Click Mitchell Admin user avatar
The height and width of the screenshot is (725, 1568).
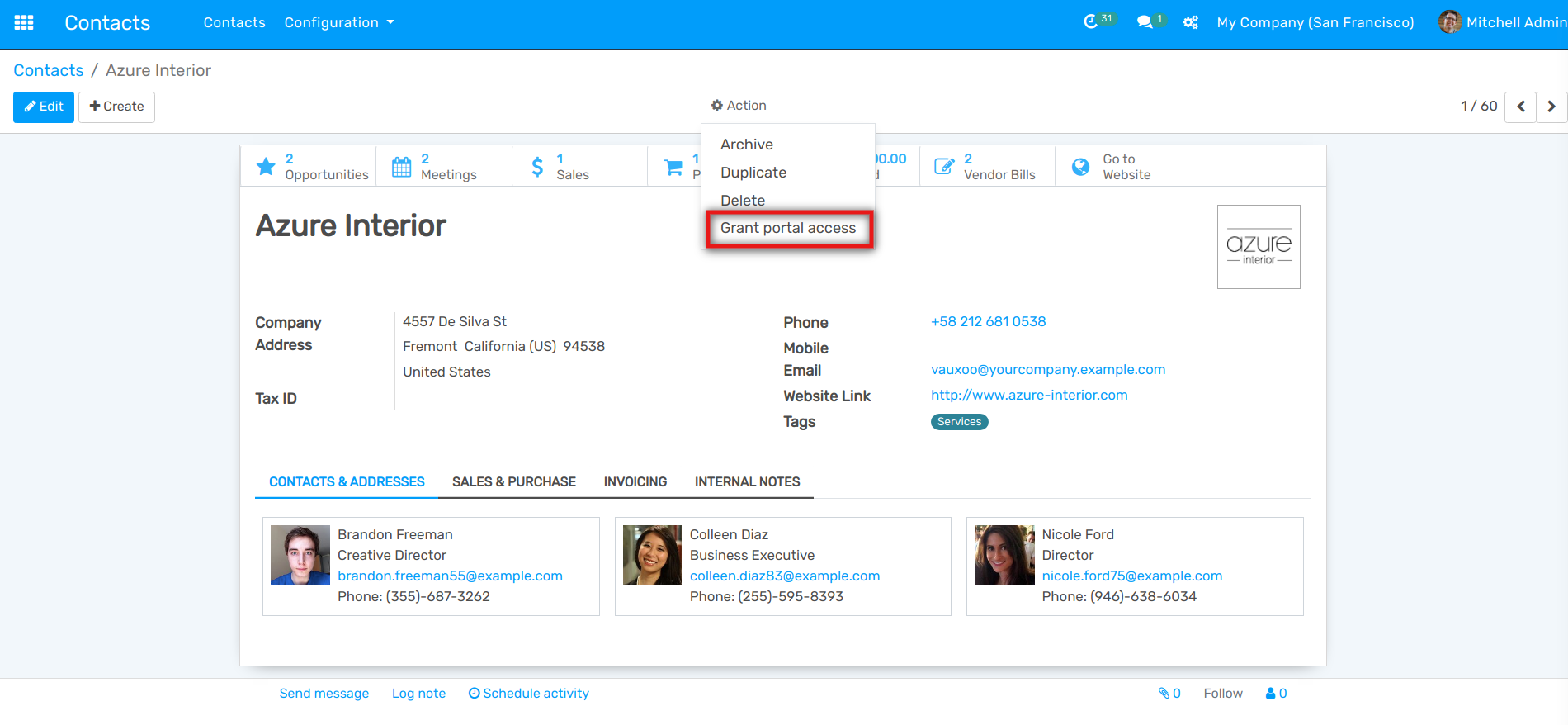pos(1450,22)
